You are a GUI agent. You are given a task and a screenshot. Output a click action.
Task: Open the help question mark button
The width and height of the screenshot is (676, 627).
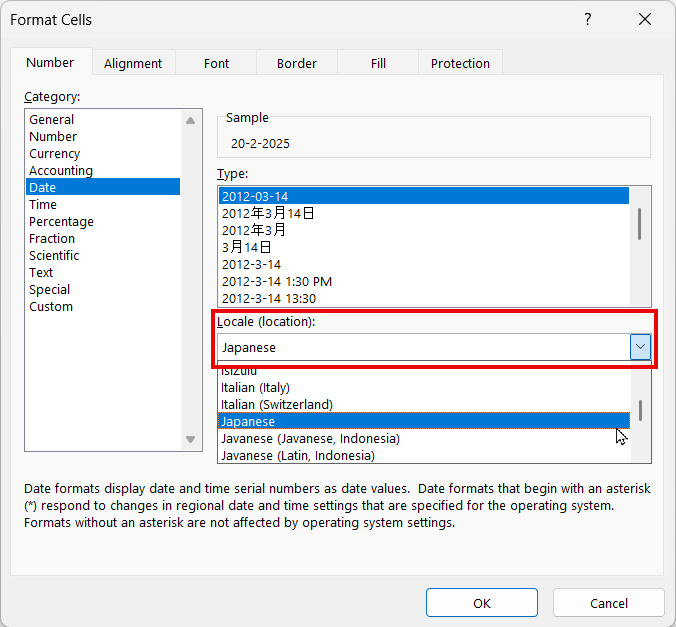tap(587, 19)
